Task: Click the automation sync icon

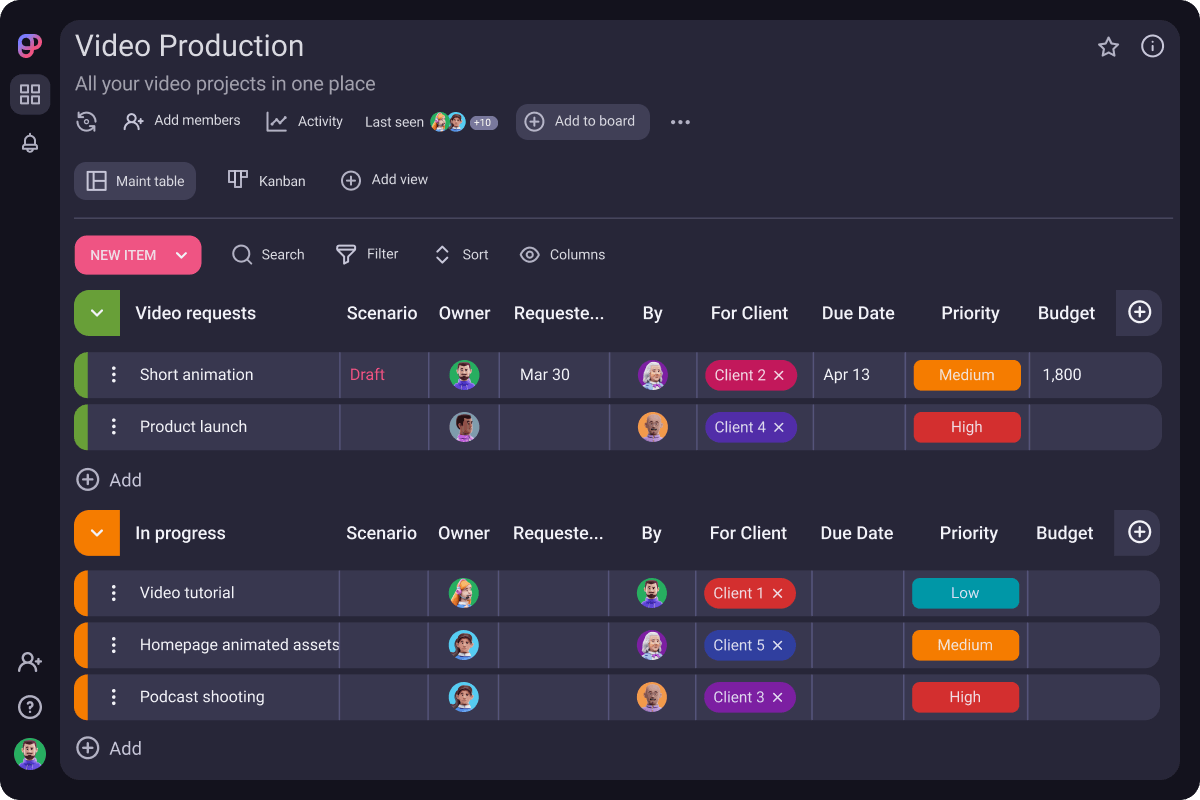Action: (87, 122)
